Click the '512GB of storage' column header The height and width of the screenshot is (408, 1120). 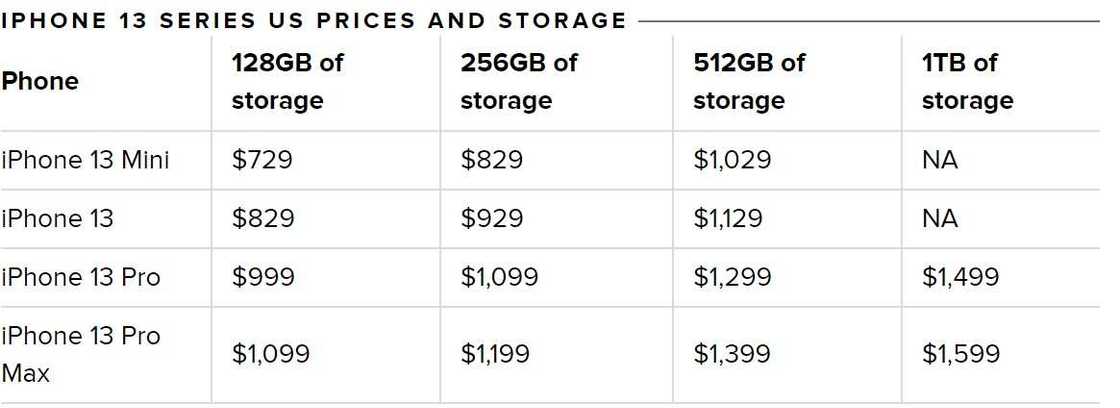pyautogui.click(x=749, y=81)
